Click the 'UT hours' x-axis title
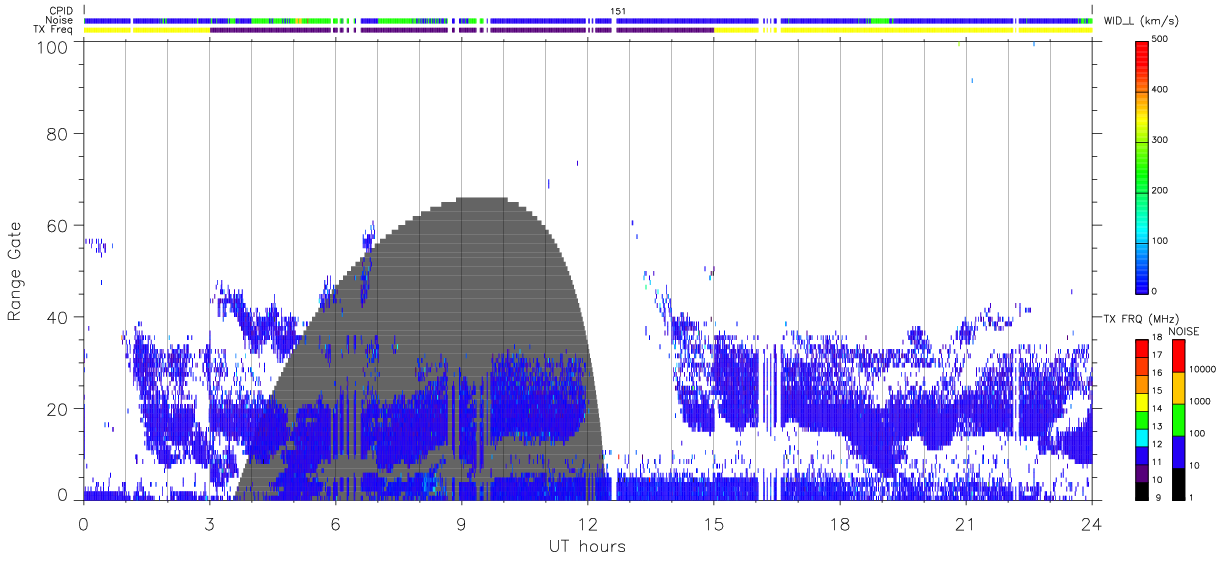 tap(587, 546)
